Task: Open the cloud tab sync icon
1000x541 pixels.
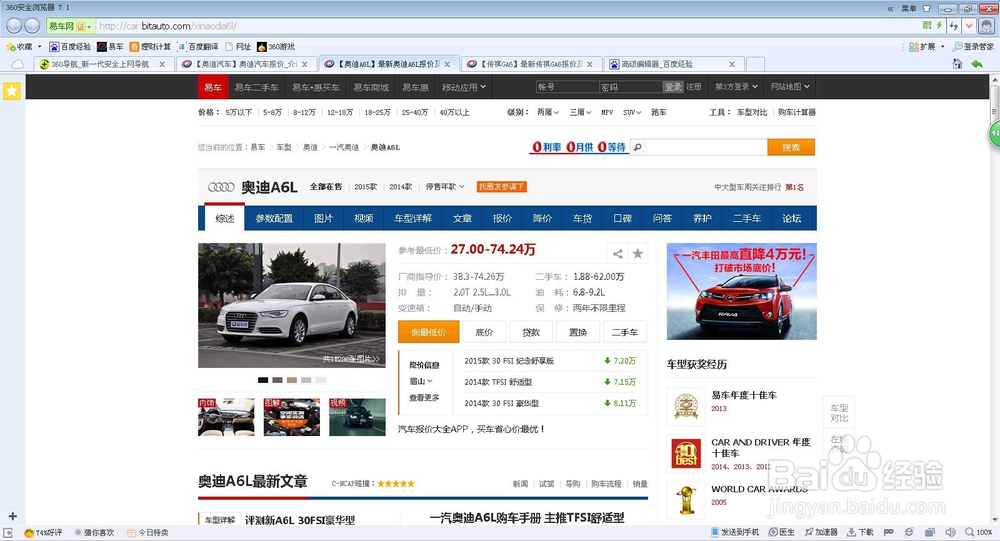Action: click(17, 64)
